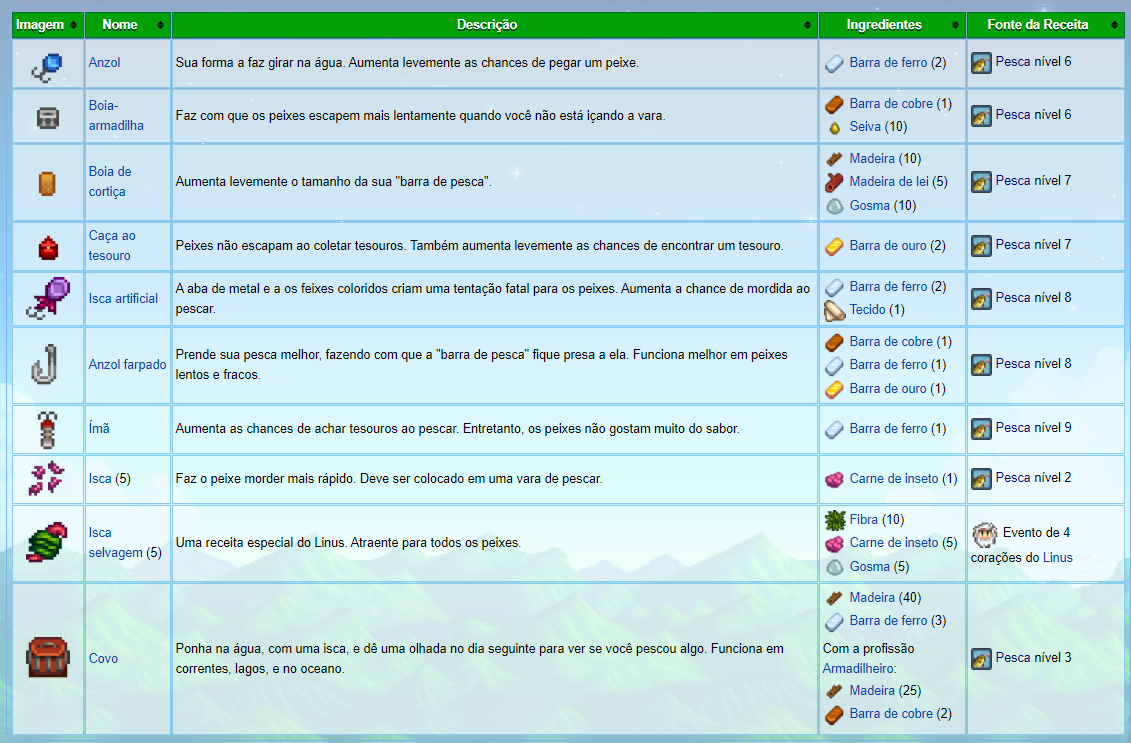Screen dimensions: 1131x743
Task: Click the Isca selvagem item image
Action: [48, 542]
